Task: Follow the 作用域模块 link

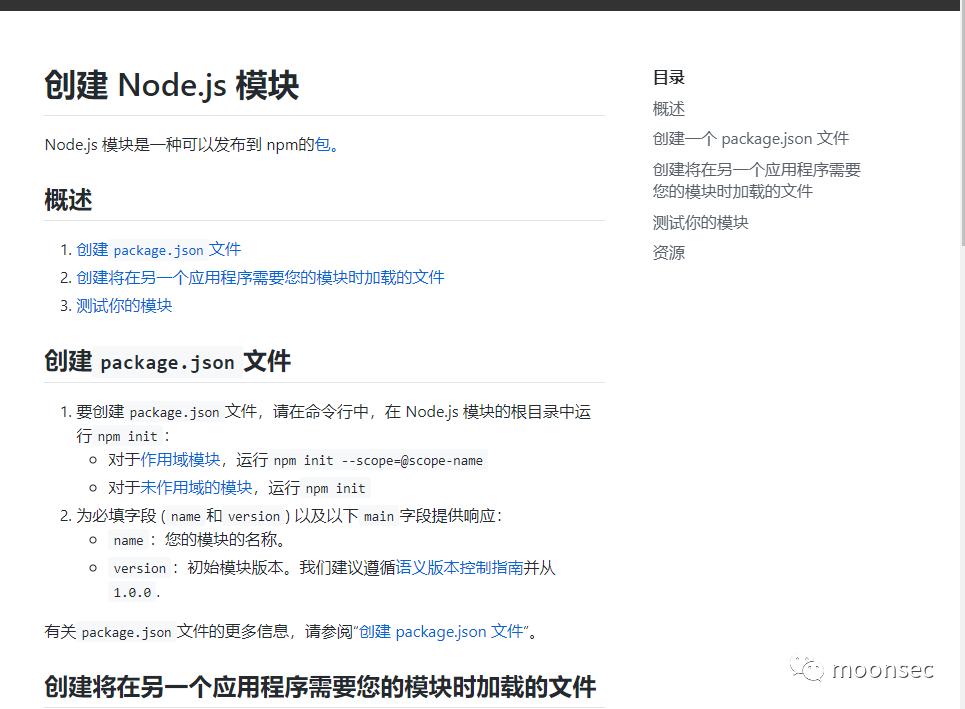Action: click(180, 460)
